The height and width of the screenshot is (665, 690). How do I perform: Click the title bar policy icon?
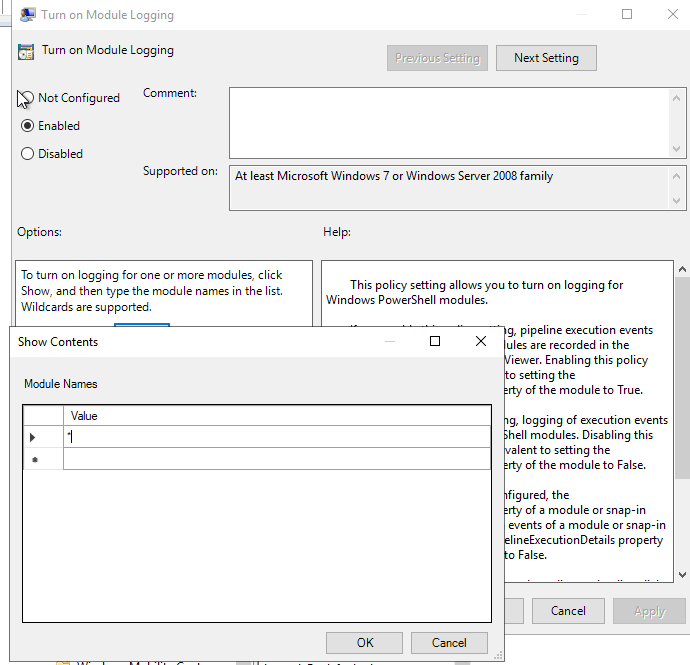click(27, 15)
